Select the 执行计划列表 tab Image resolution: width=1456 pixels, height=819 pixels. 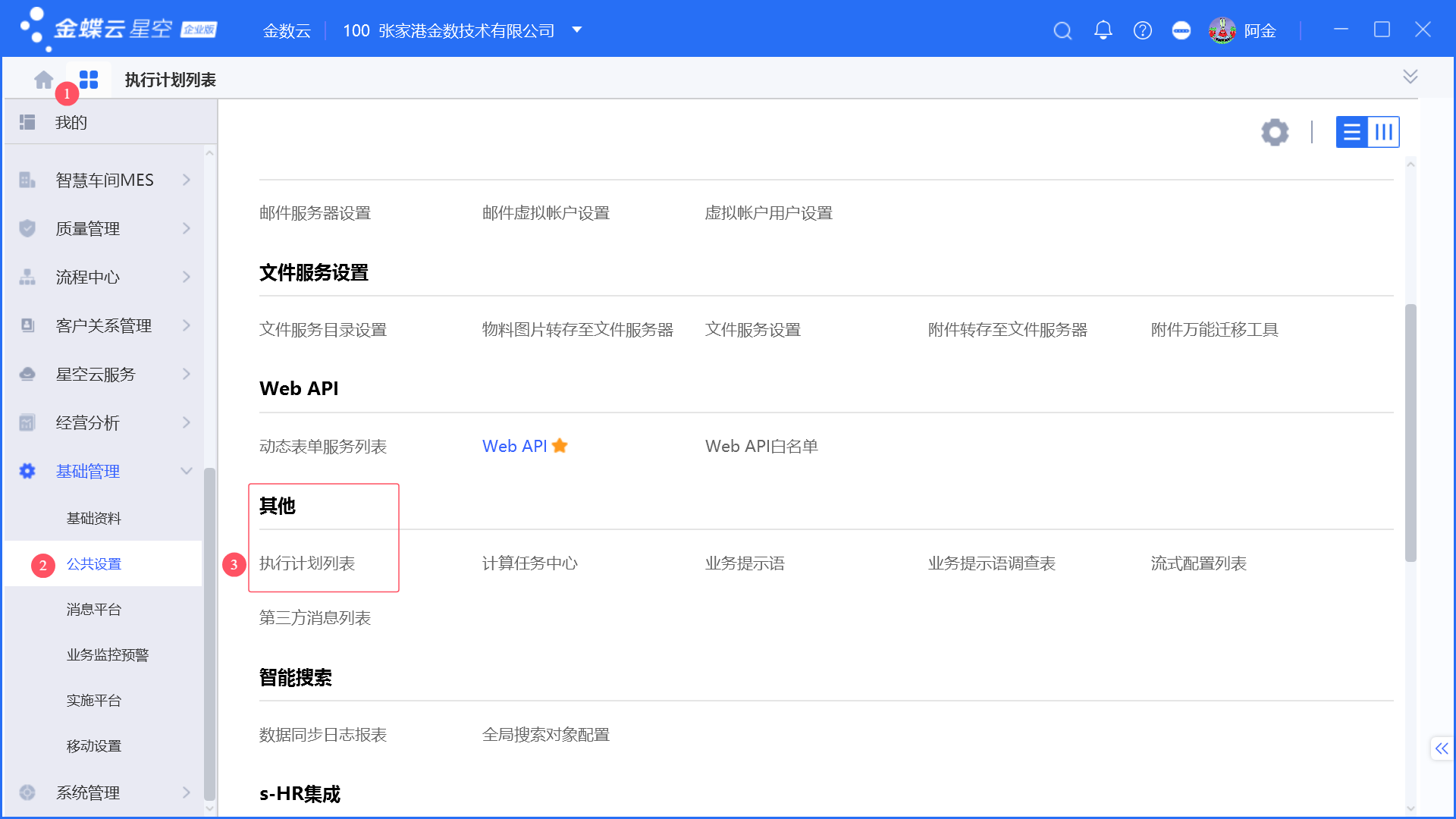pos(171,80)
